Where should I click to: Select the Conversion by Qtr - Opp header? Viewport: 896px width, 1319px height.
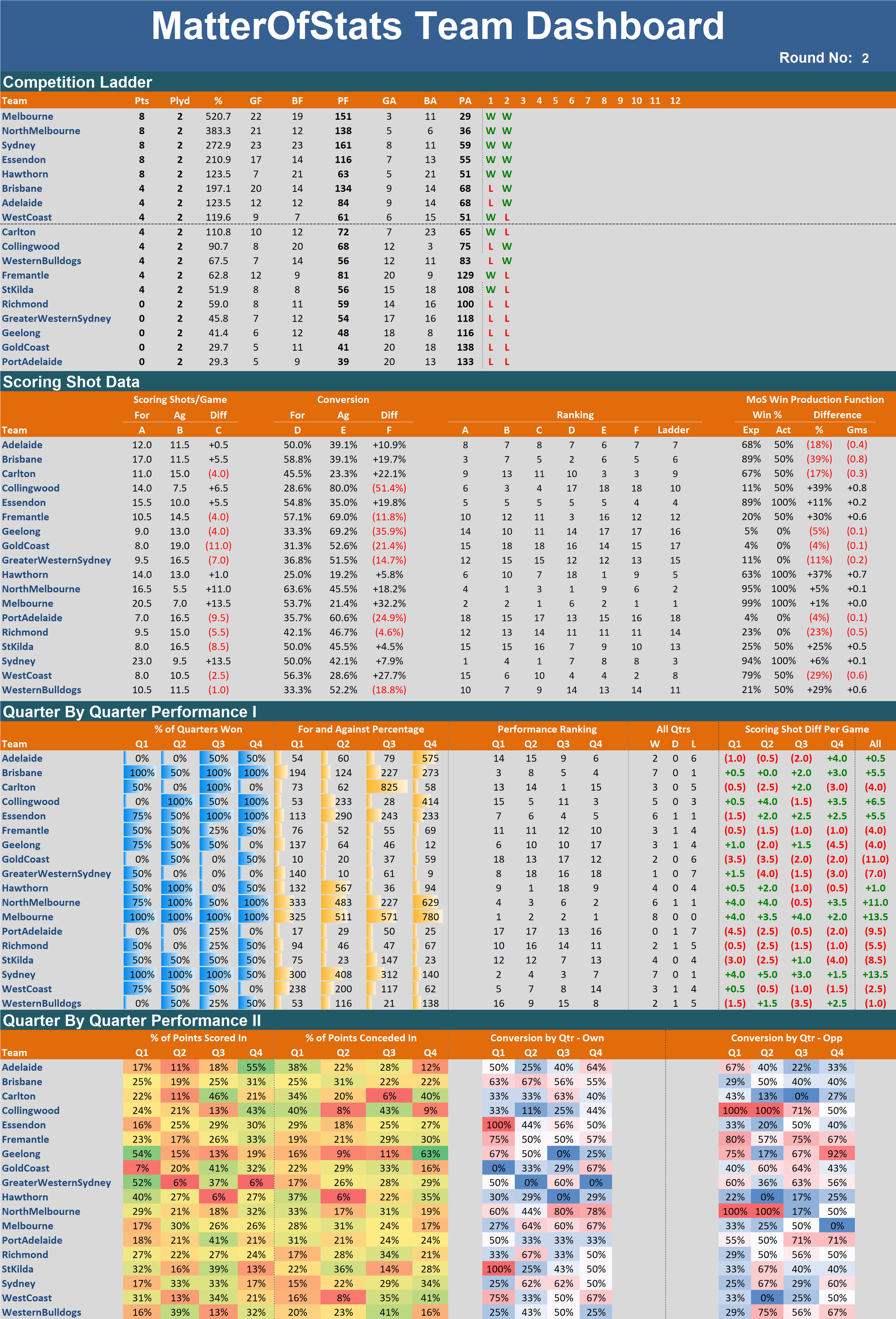(x=786, y=1038)
